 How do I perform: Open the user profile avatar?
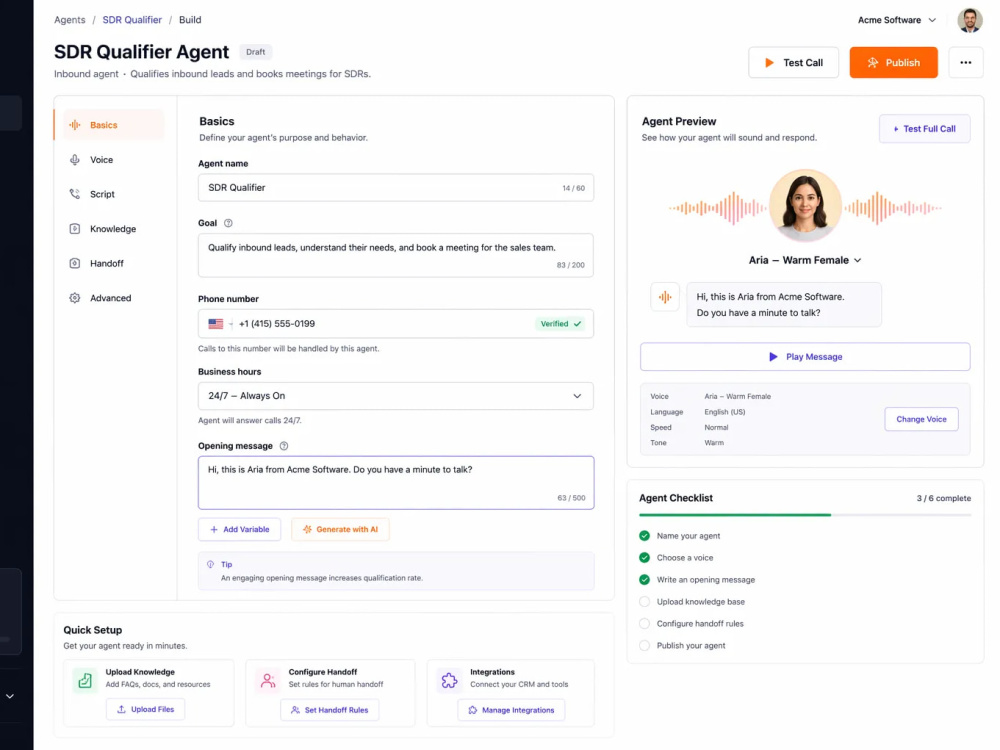point(969,20)
